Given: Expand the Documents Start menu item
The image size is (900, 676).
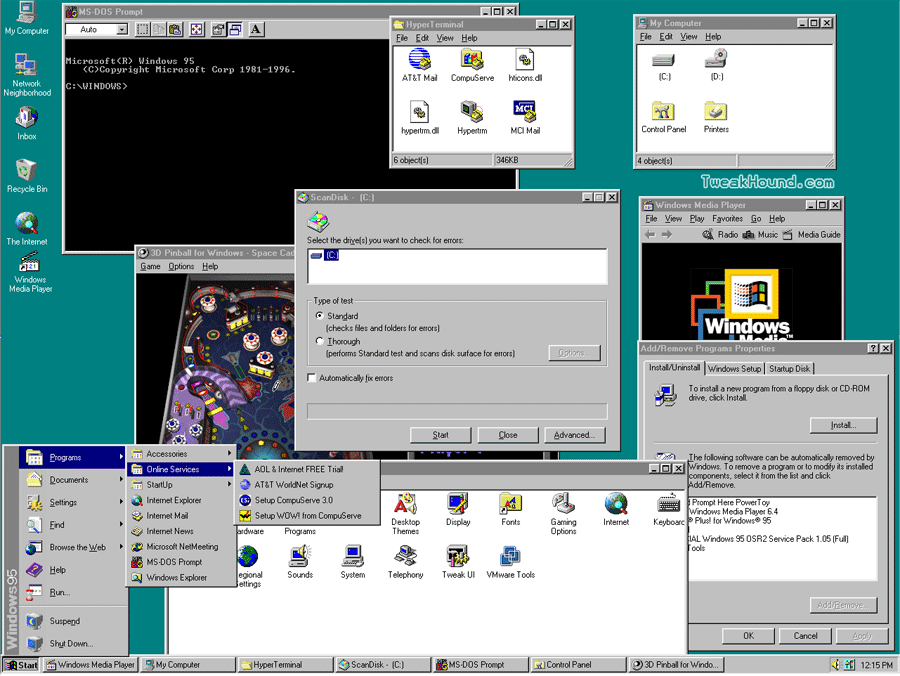Looking at the screenshot, I should [68, 480].
